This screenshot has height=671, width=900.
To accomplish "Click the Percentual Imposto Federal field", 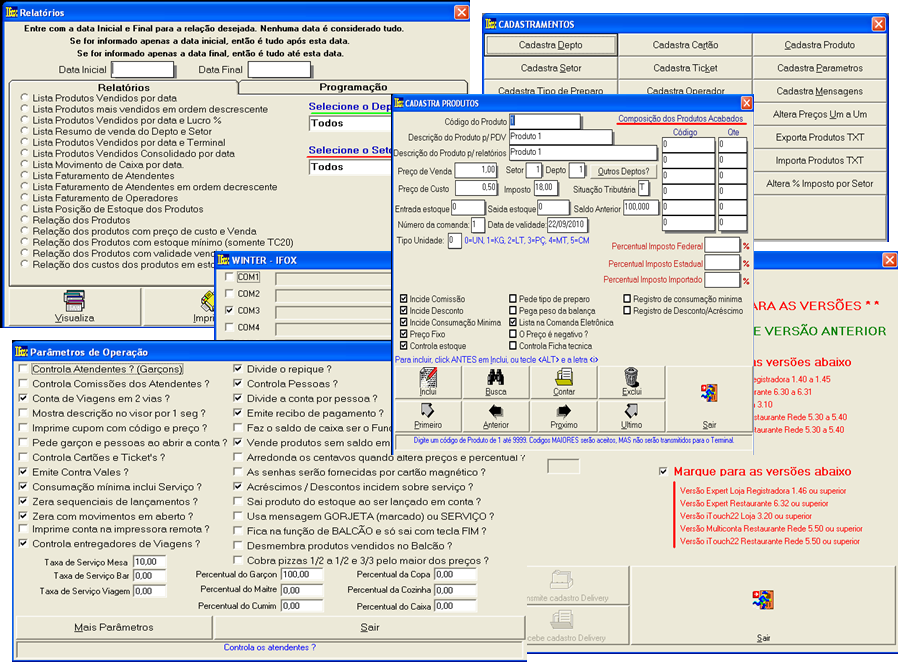I will [x=722, y=246].
